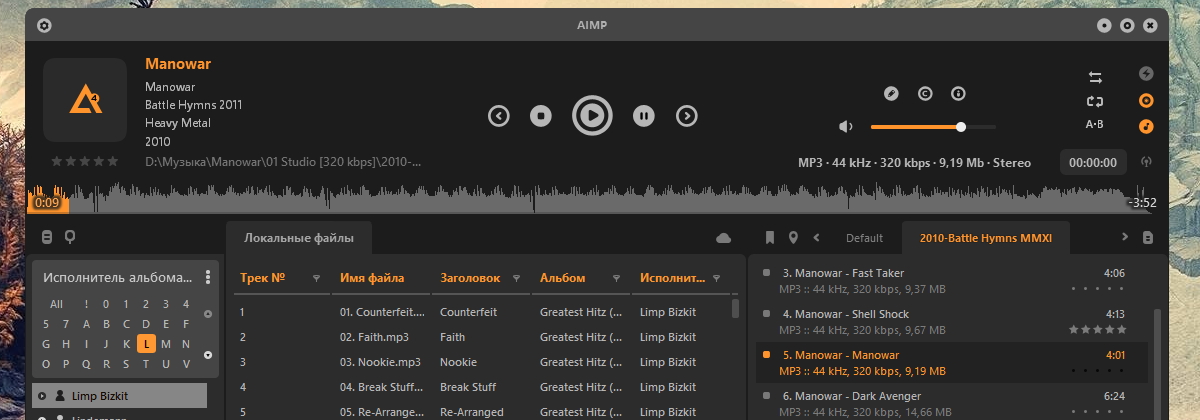Image resolution: width=1200 pixels, height=420 pixels.
Task: Select Limp Bizkit in artist tree
Action: pos(120,396)
